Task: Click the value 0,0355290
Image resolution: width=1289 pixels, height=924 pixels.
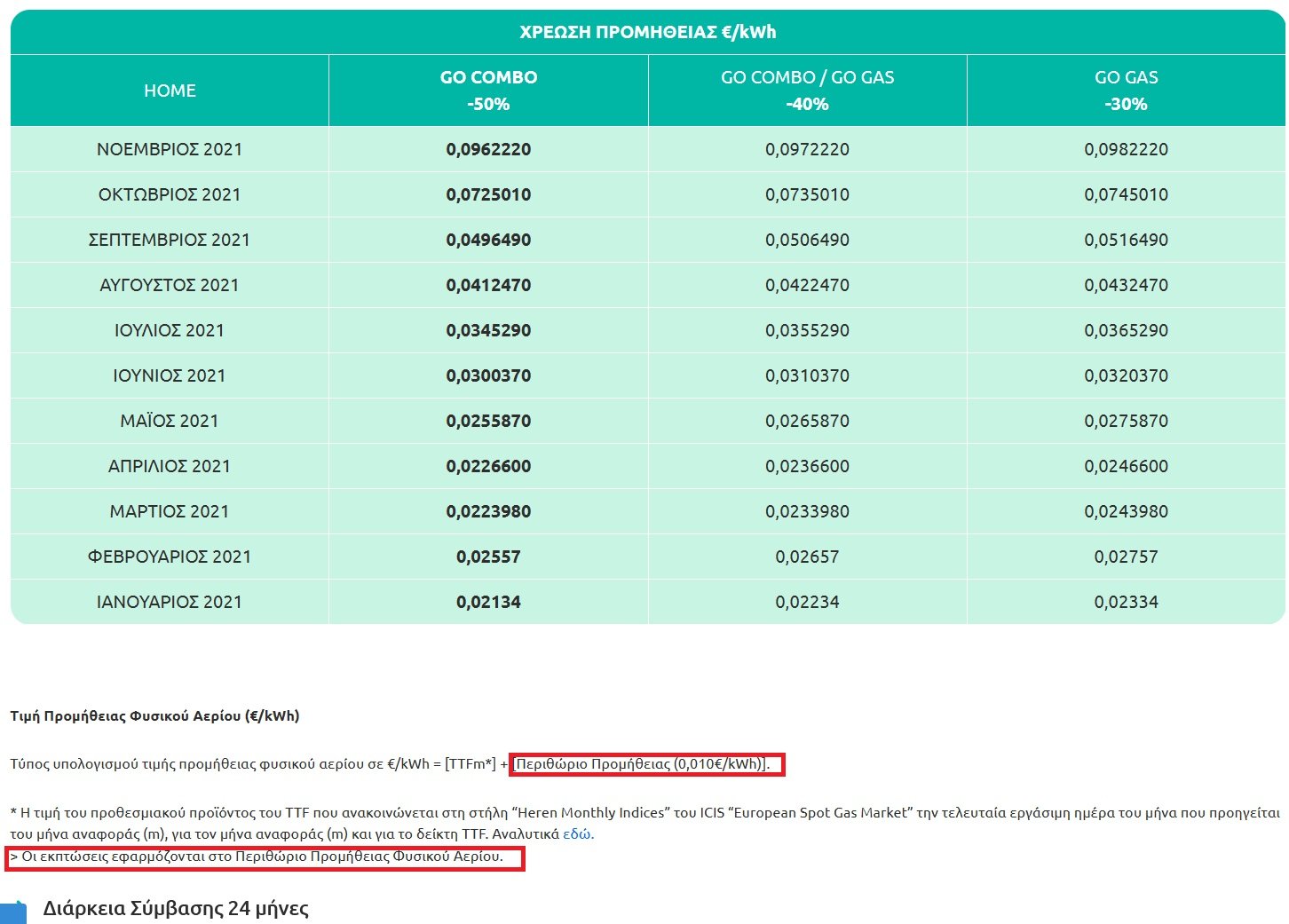Action: (x=807, y=330)
